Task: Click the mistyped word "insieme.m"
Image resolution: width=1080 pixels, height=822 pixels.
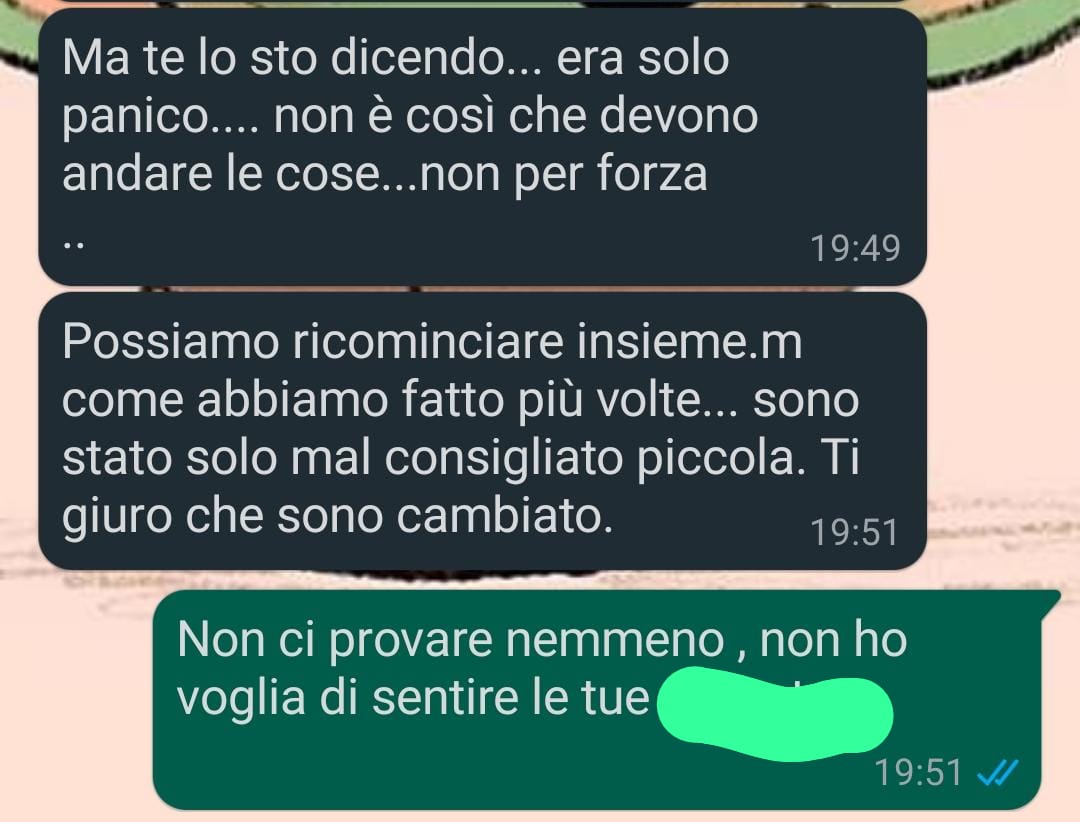Action: (x=689, y=342)
